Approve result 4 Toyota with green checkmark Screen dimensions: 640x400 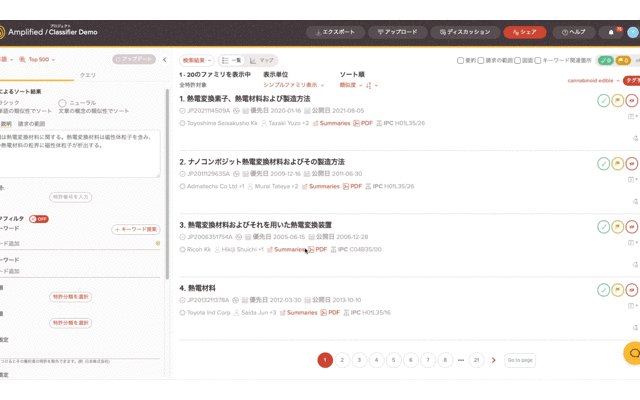coord(603,290)
